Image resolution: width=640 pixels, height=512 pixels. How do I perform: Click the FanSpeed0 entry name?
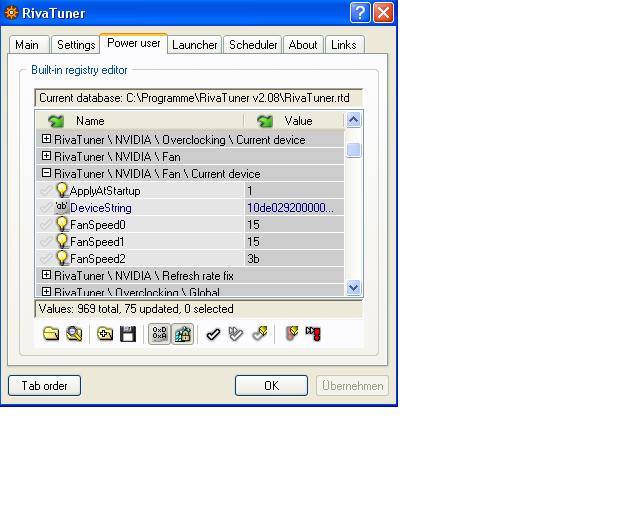[98, 225]
